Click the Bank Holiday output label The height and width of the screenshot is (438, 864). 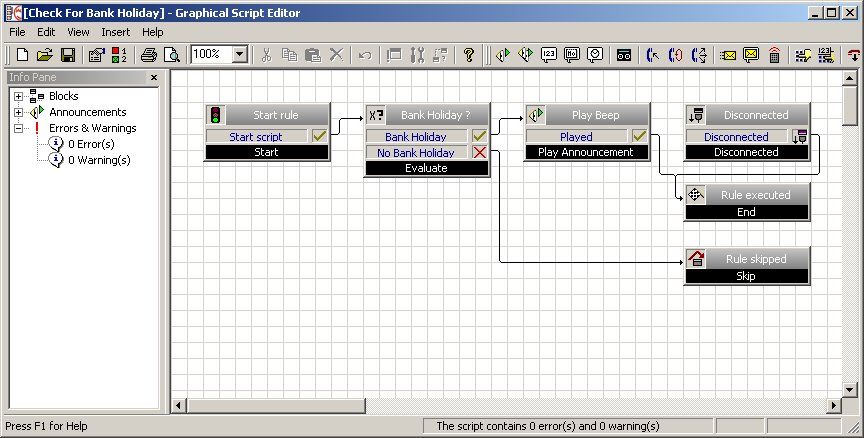point(417,137)
